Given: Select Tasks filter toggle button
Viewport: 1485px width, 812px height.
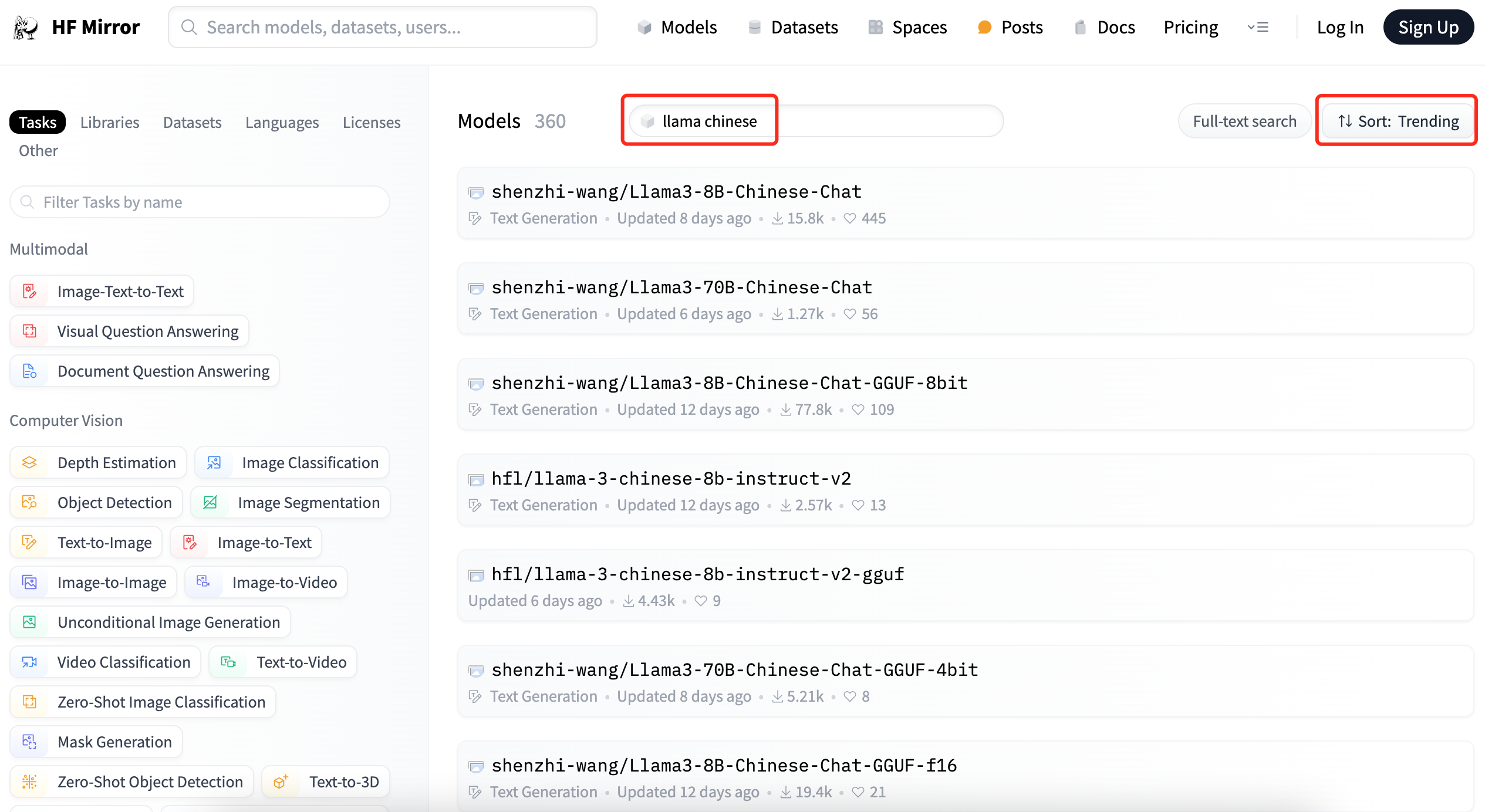Looking at the screenshot, I should click(37, 122).
